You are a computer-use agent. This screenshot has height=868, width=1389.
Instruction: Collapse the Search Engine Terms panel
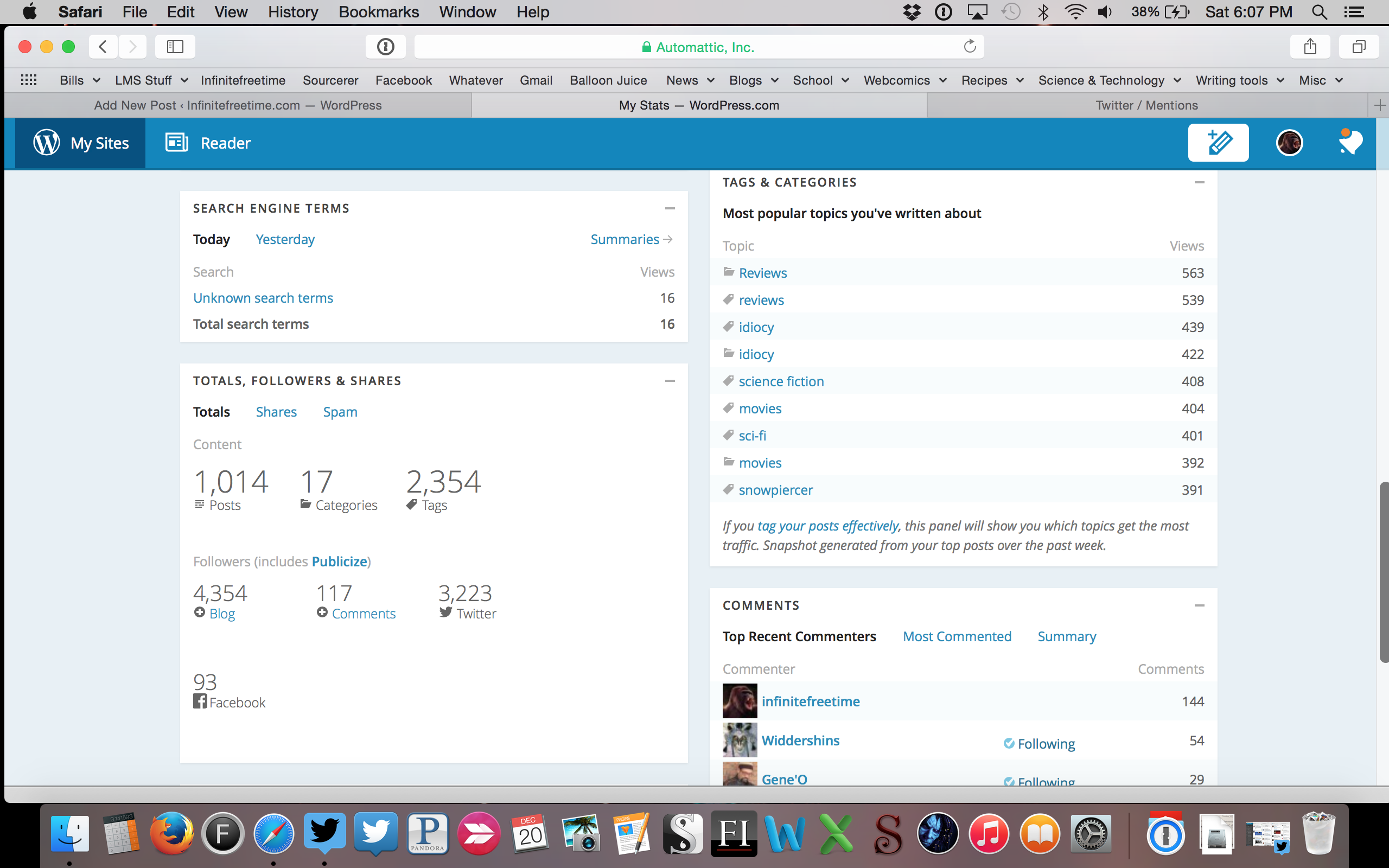669,208
